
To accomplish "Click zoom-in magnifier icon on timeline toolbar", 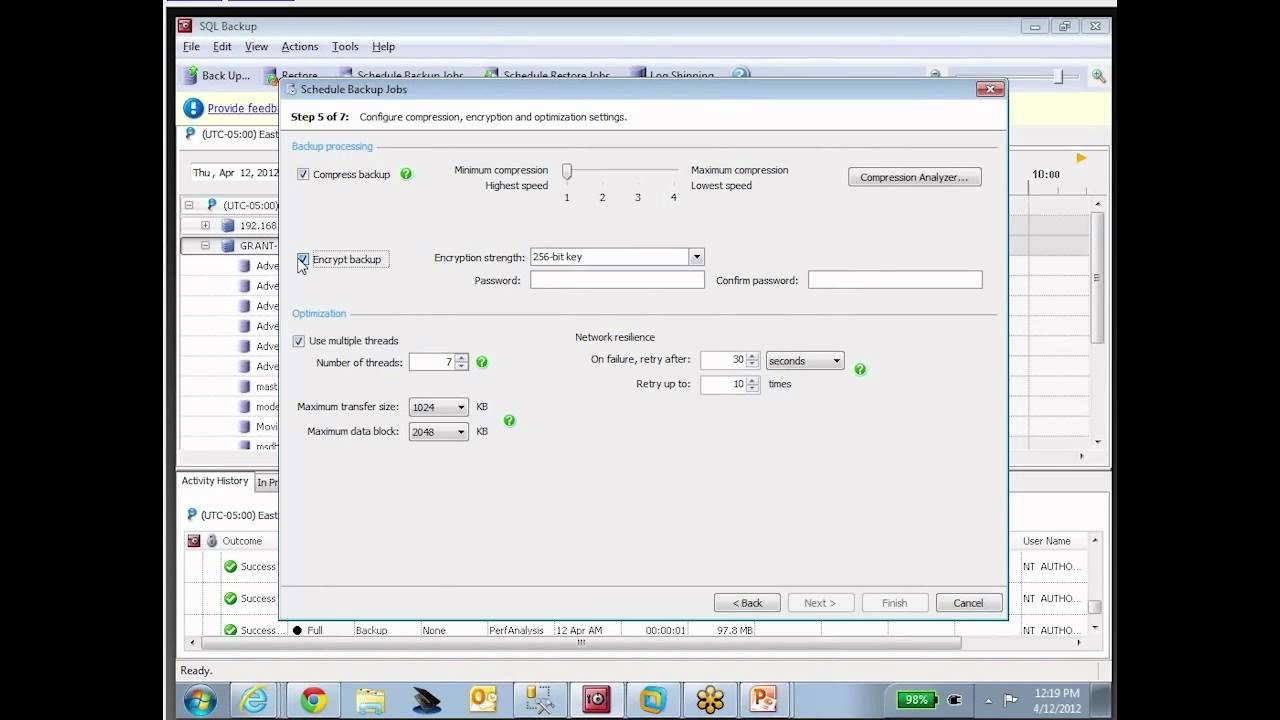I will (x=1099, y=76).
